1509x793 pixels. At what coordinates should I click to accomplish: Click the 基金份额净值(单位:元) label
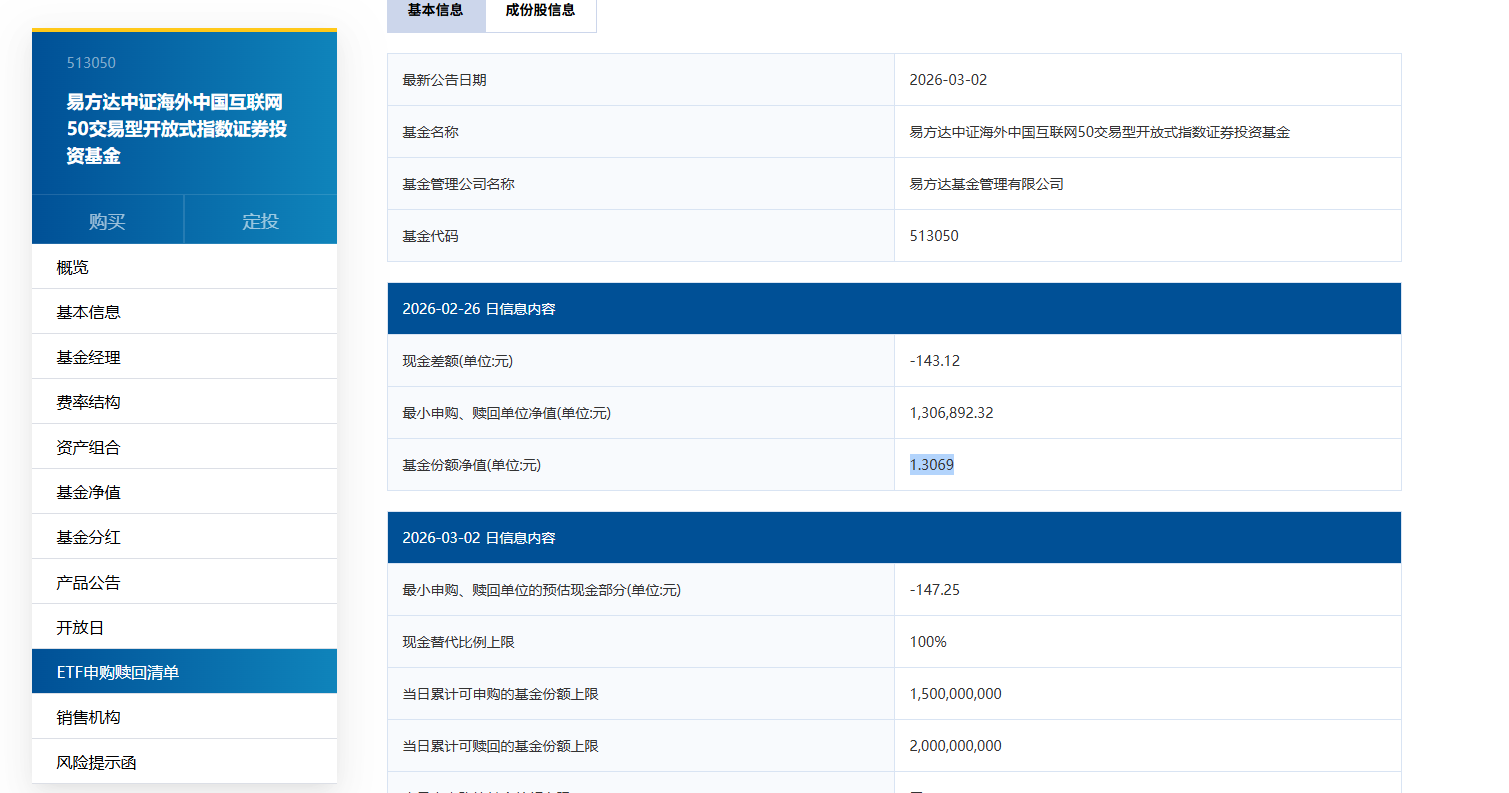tap(471, 465)
